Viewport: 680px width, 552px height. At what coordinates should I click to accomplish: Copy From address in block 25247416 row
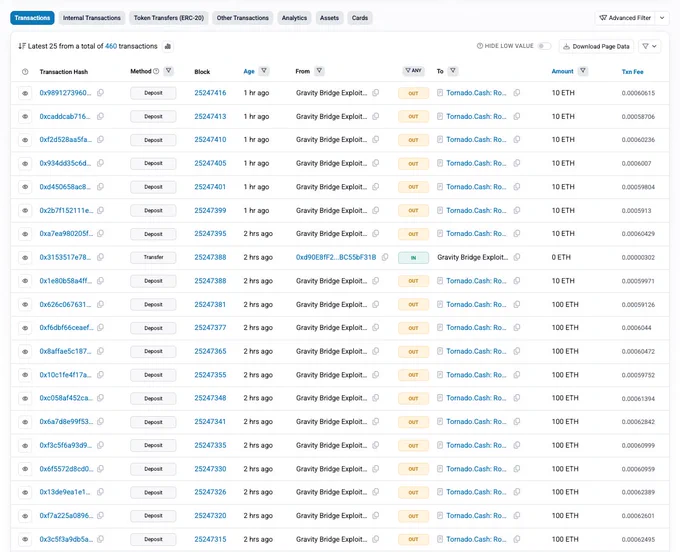click(x=376, y=93)
